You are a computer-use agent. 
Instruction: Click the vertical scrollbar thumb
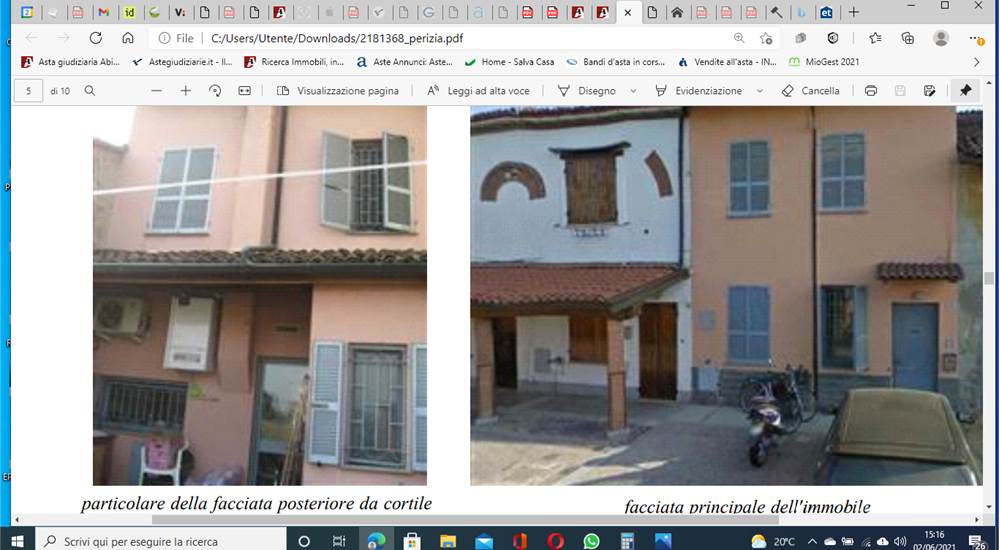pyautogui.click(x=989, y=278)
